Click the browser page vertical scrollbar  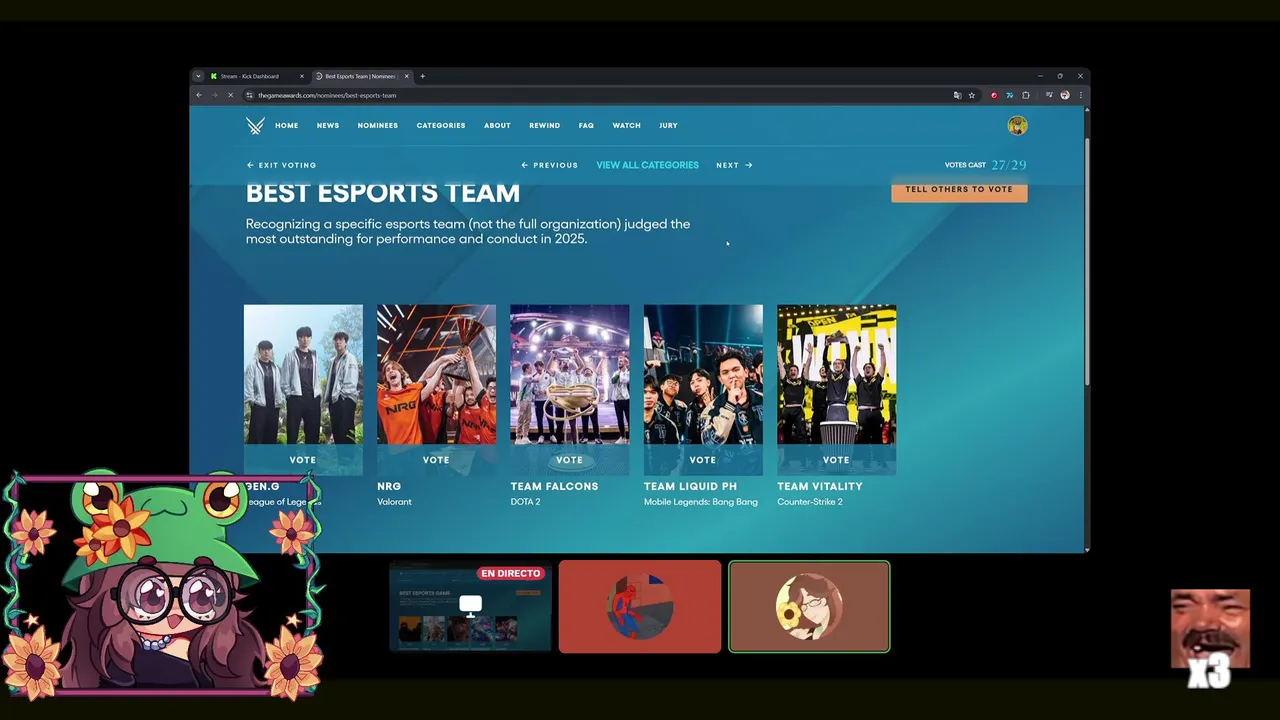point(1086,260)
